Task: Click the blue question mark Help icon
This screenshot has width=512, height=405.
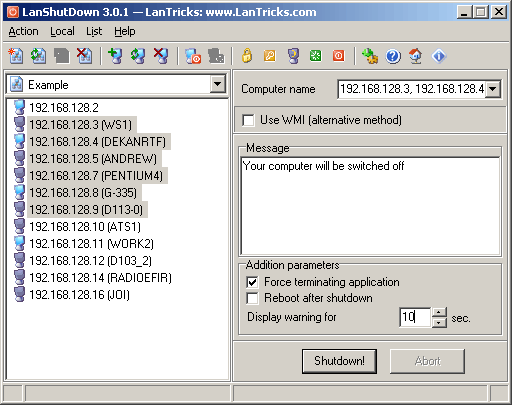Action: click(x=393, y=56)
